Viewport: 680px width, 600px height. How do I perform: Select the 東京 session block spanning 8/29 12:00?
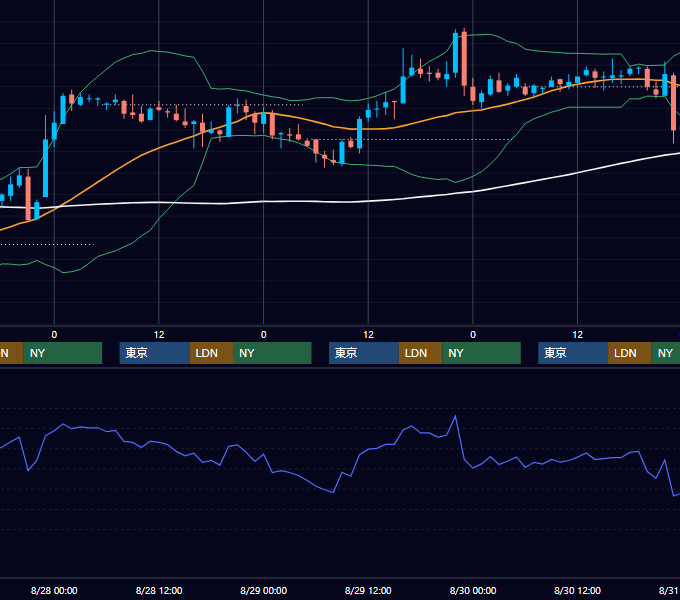click(x=364, y=353)
